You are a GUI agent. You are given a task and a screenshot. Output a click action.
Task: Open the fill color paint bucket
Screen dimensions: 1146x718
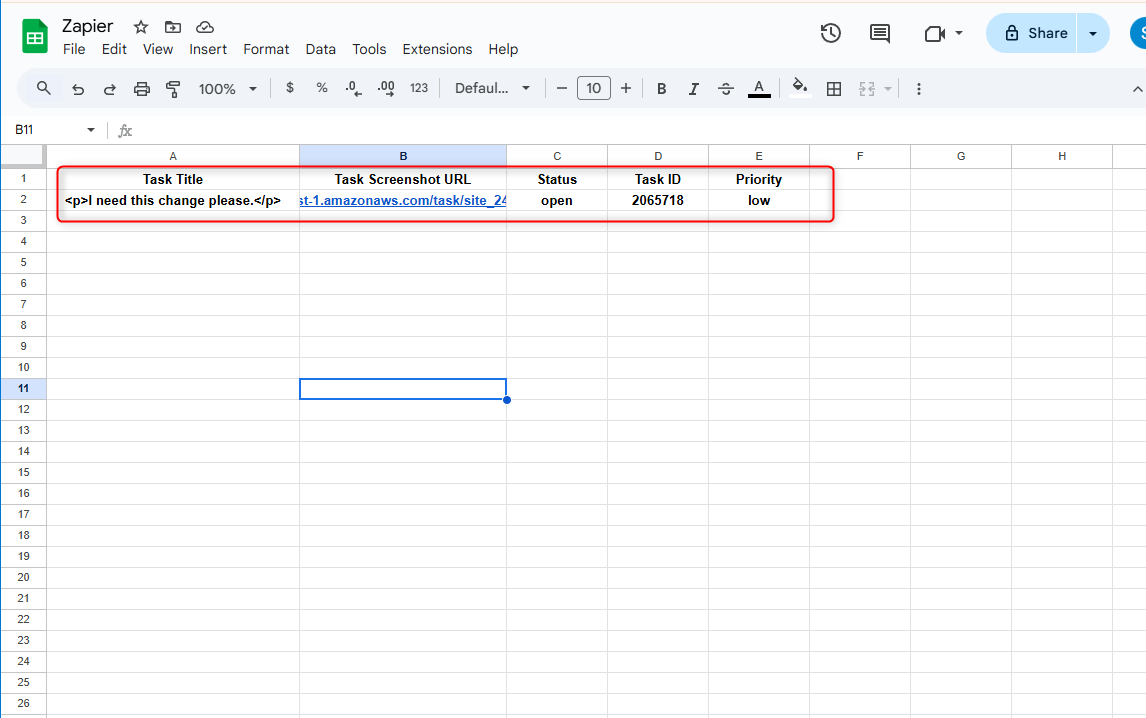[799, 87]
